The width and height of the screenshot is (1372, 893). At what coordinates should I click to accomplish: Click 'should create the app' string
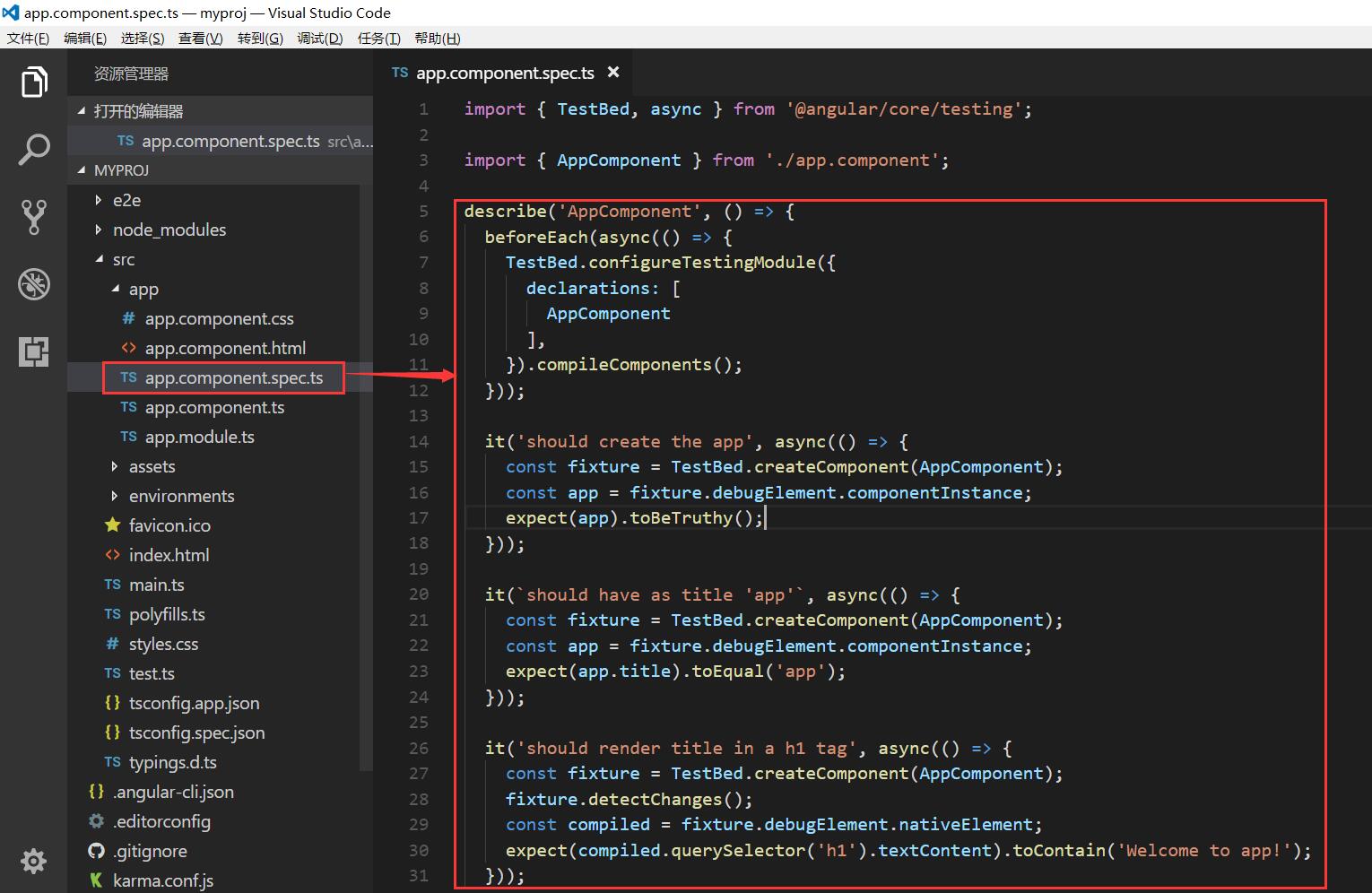point(636,442)
